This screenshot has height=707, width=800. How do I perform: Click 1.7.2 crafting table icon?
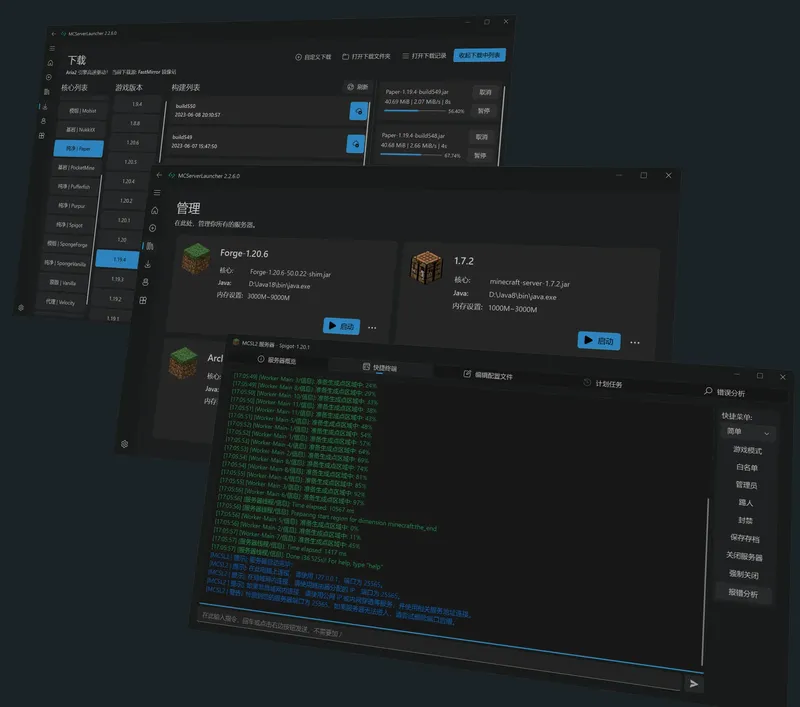(x=427, y=267)
